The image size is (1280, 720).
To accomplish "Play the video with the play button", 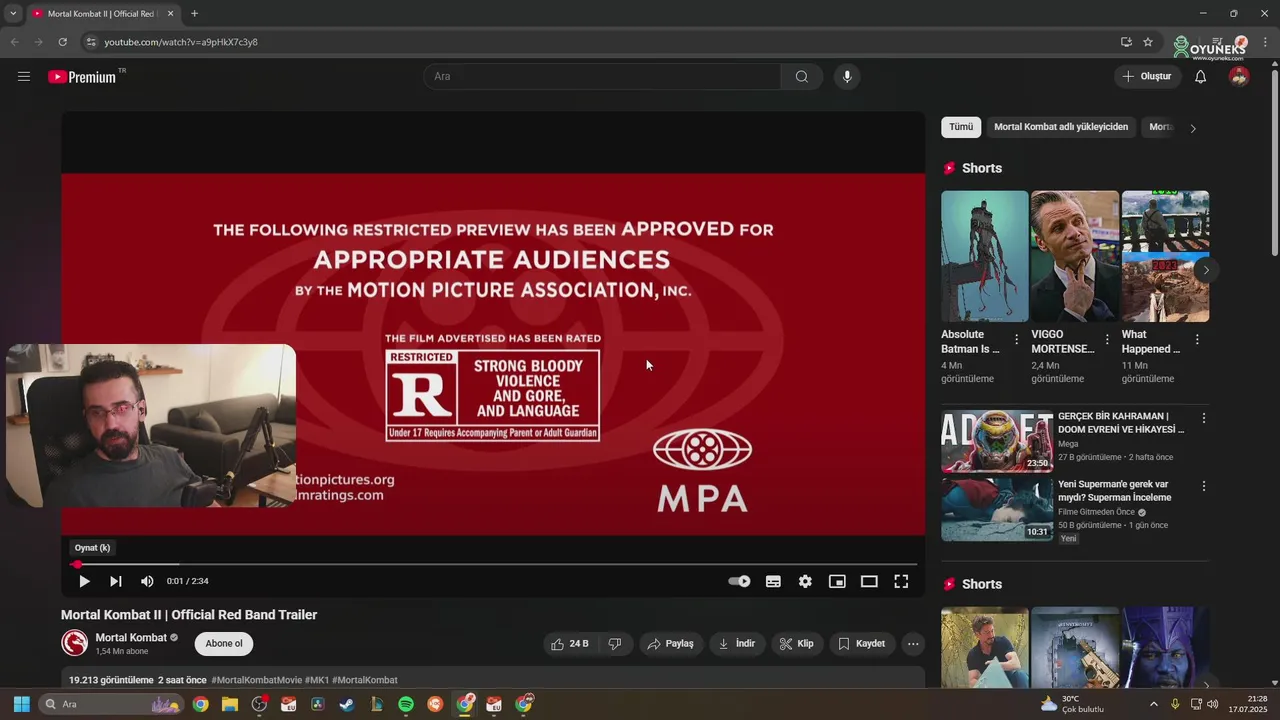I will point(84,581).
